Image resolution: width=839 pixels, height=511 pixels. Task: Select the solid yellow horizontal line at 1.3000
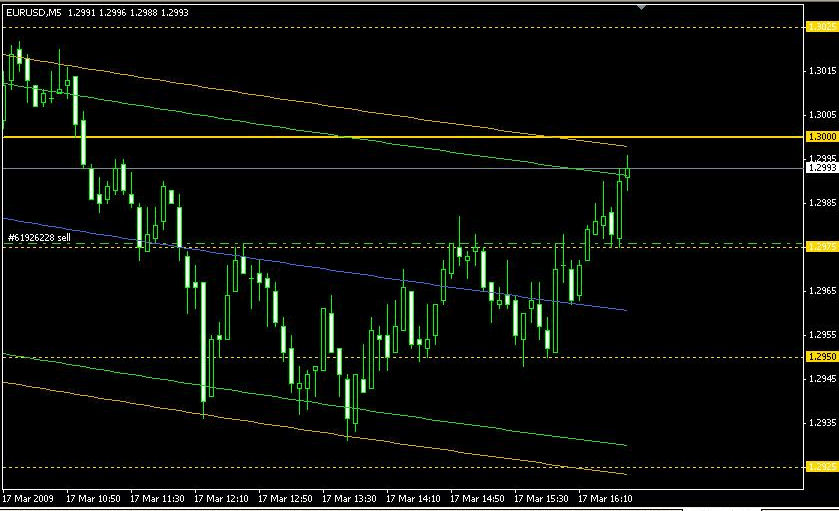[403, 137]
